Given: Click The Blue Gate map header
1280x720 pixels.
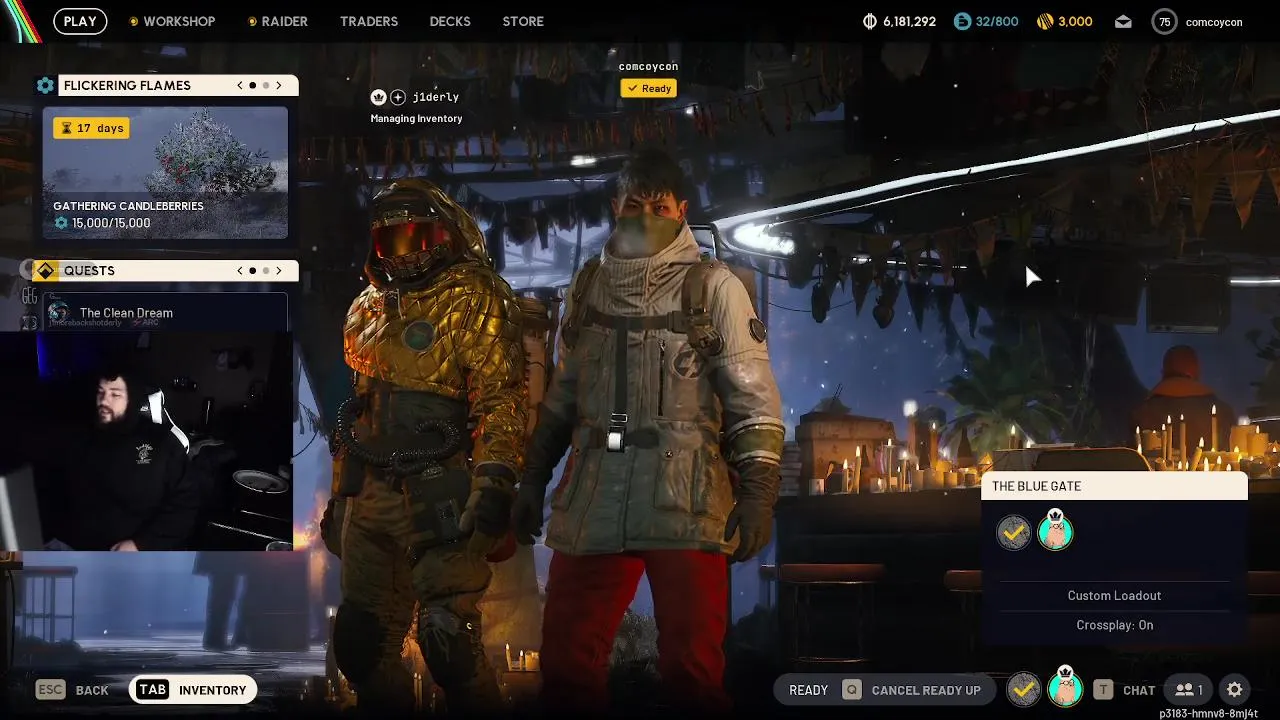Looking at the screenshot, I should click(x=1114, y=486).
